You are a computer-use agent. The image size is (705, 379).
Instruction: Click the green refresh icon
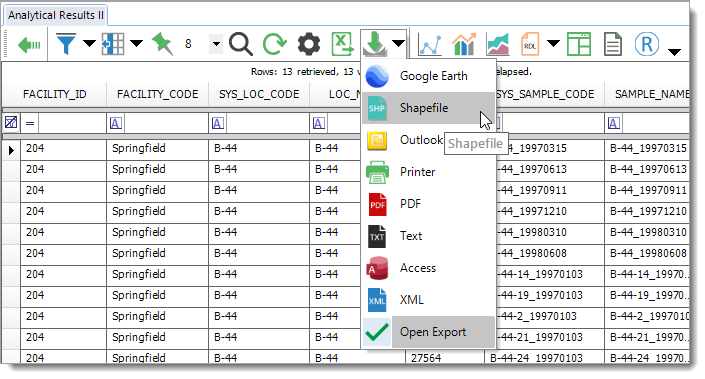coord(274,44)
